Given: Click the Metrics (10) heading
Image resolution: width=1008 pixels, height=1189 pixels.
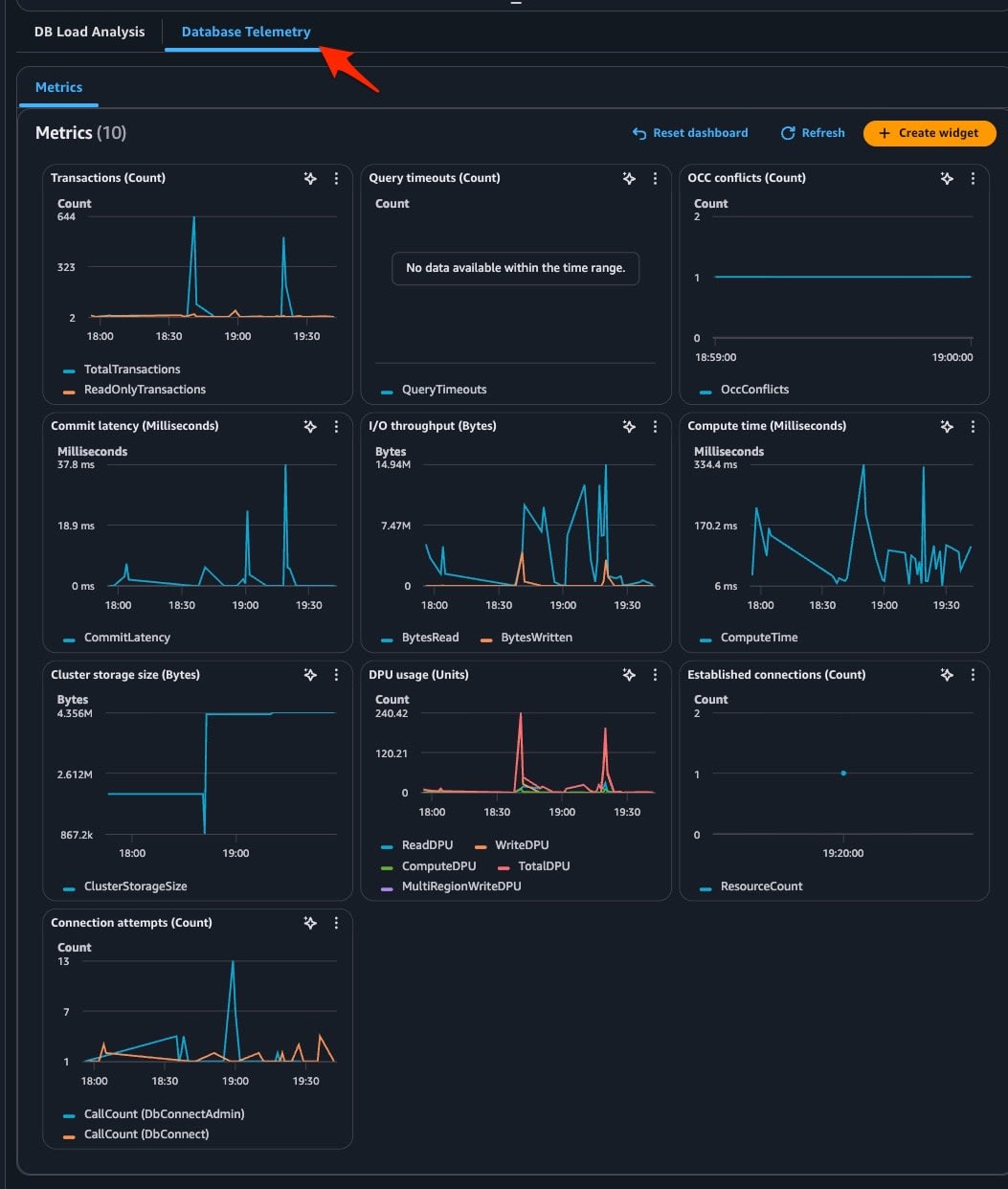Looking at the screenshot, I should (80, 133).
